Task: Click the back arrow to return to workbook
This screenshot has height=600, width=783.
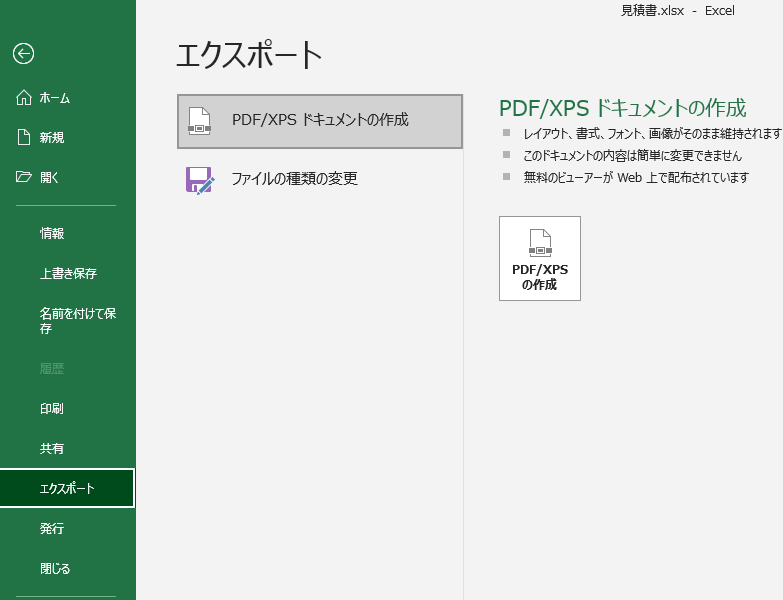Action: click(x=25, y=54)
